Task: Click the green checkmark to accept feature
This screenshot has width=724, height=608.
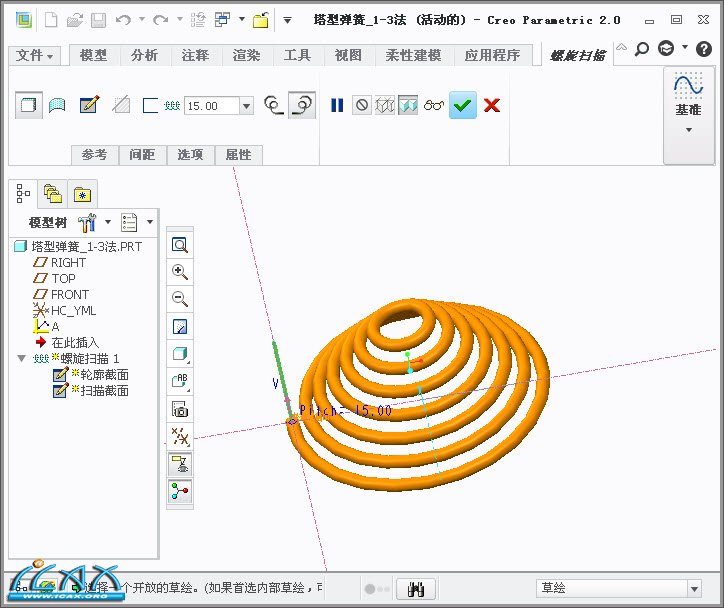Action: click(462, 105)
